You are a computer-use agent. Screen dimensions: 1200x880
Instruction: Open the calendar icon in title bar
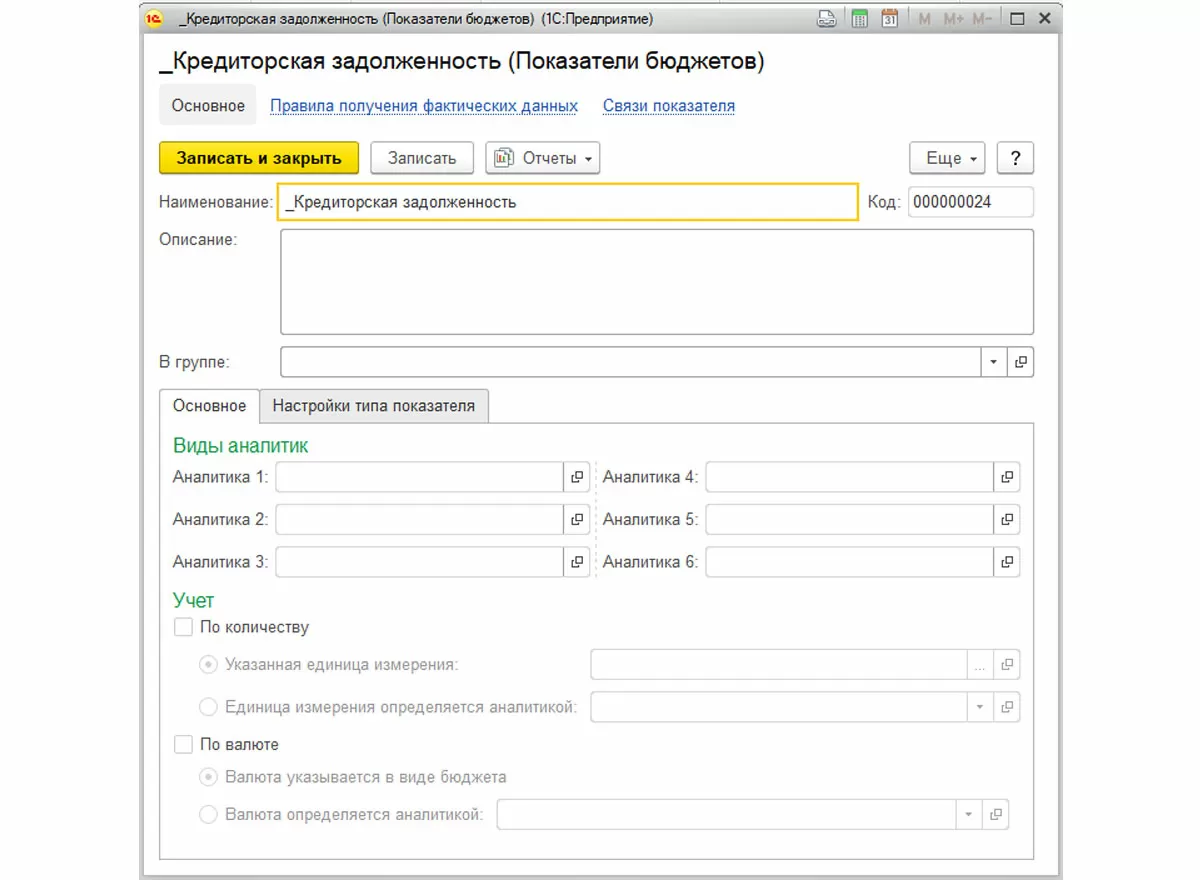(x=889, y=18)
